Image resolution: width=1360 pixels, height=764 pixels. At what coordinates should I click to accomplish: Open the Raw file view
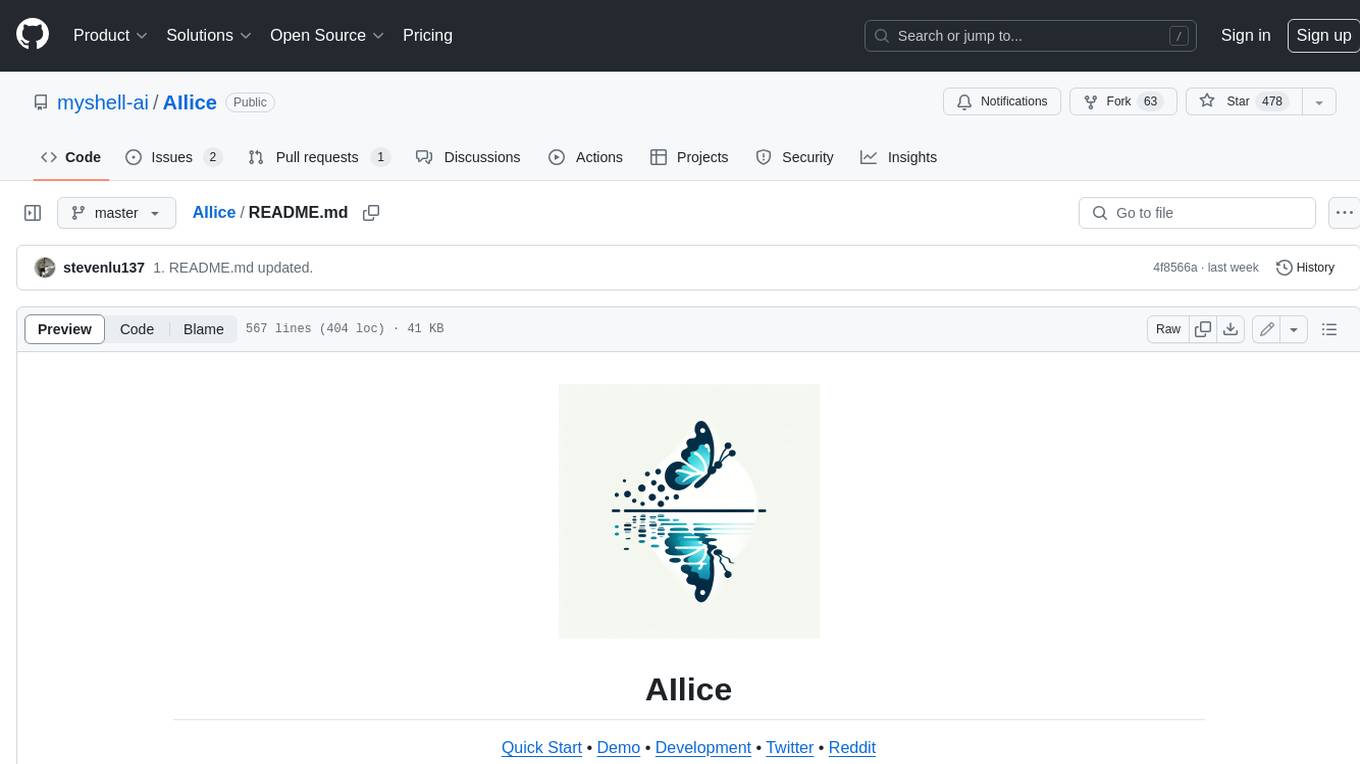tap(1168, 329)
